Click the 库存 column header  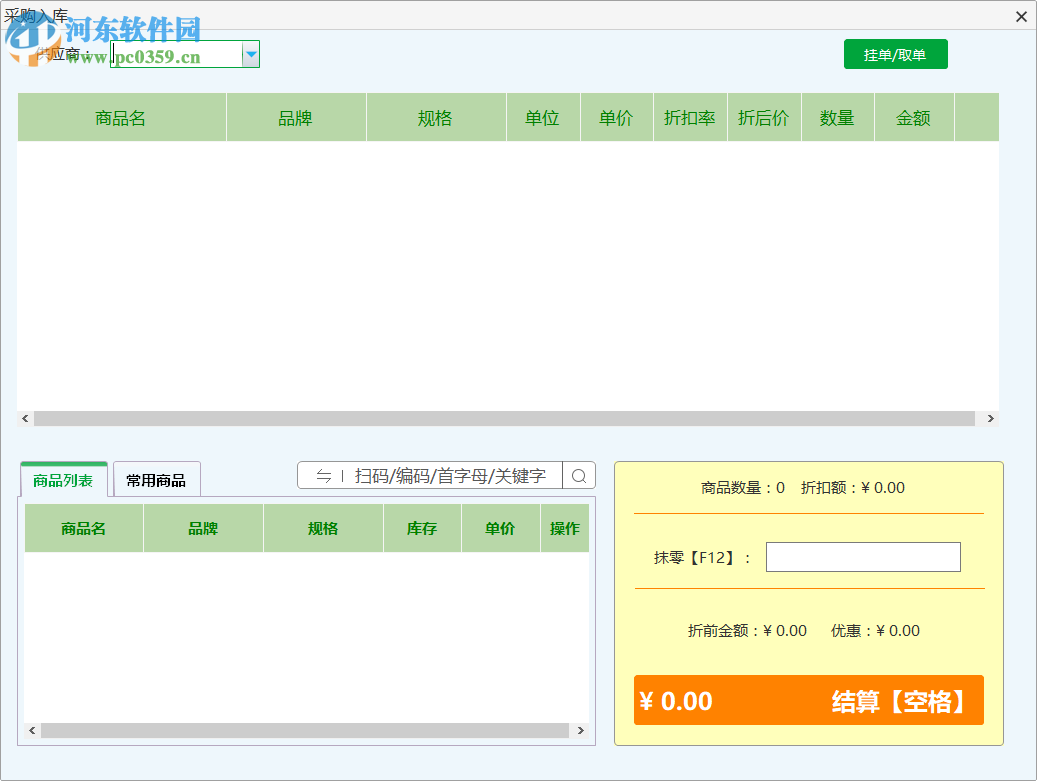[x=423, y=528]
